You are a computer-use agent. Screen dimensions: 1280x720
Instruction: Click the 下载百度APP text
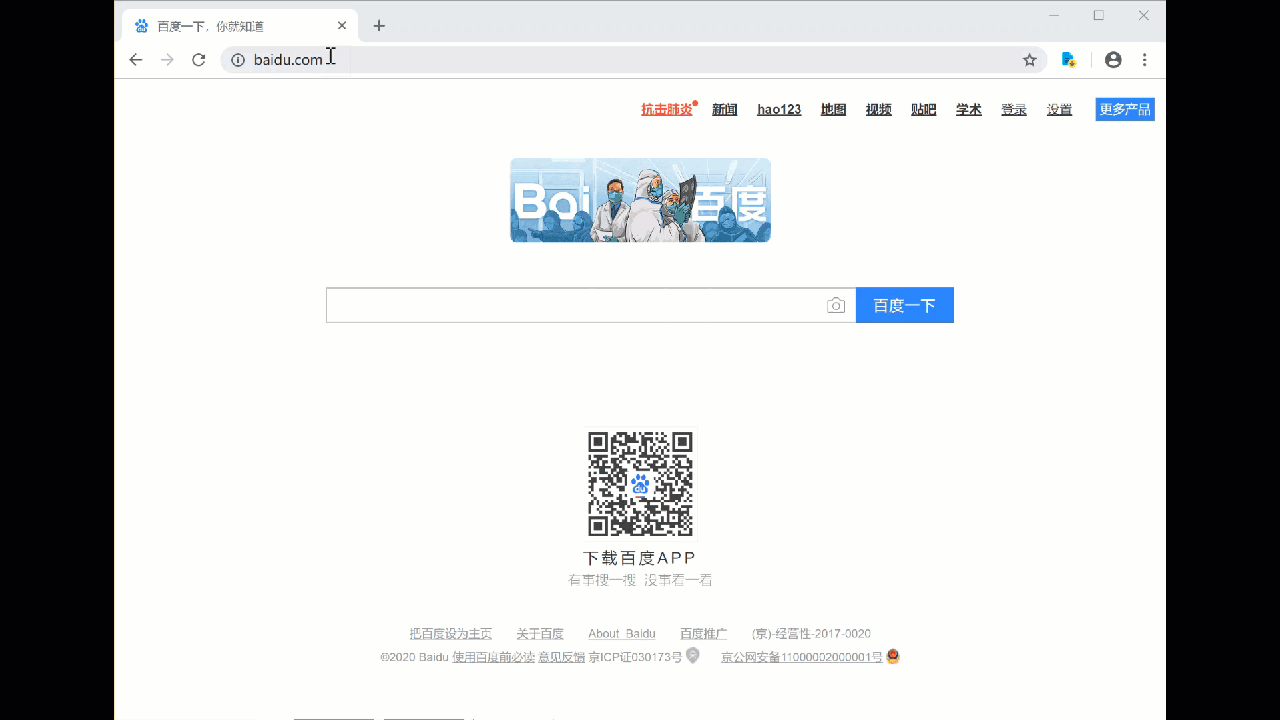[640, 558]
